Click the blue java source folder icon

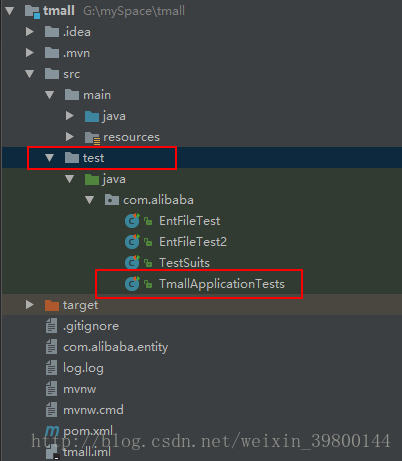92,116
